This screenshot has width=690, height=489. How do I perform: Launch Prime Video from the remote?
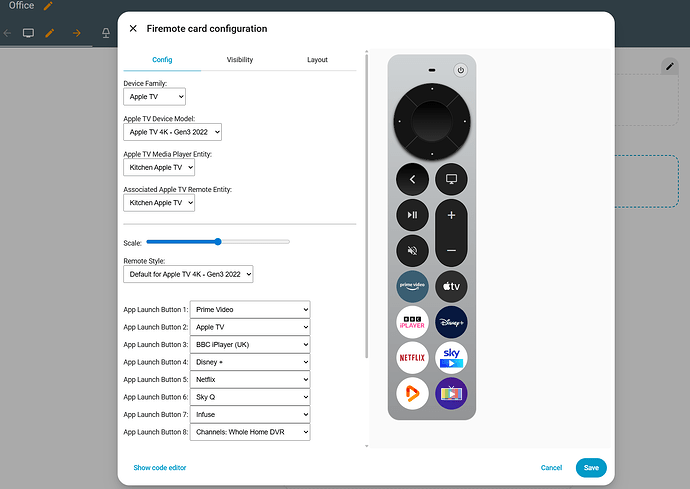[x=412, y=287]
